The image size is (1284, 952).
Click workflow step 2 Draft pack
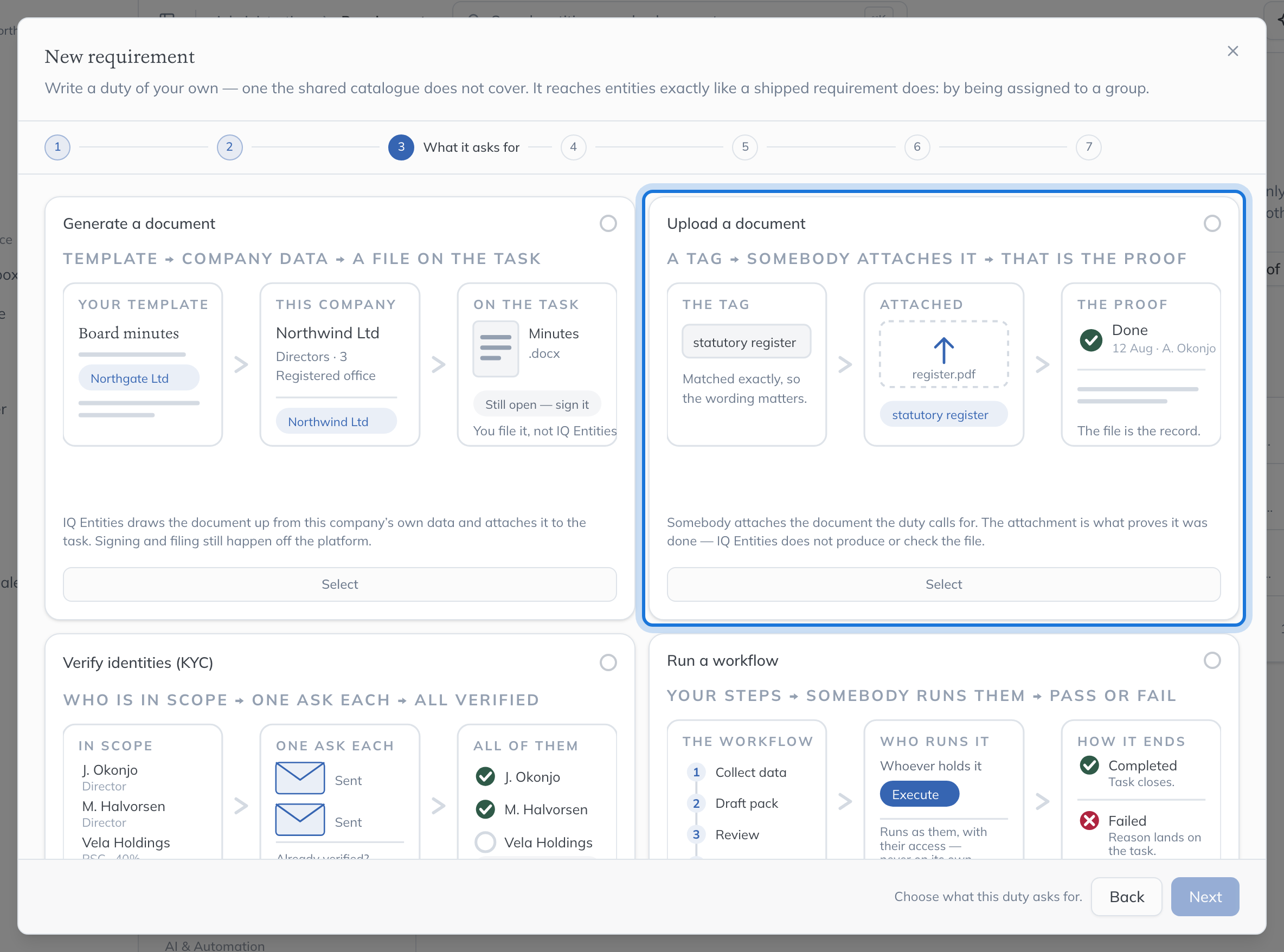tap(733, 803)
